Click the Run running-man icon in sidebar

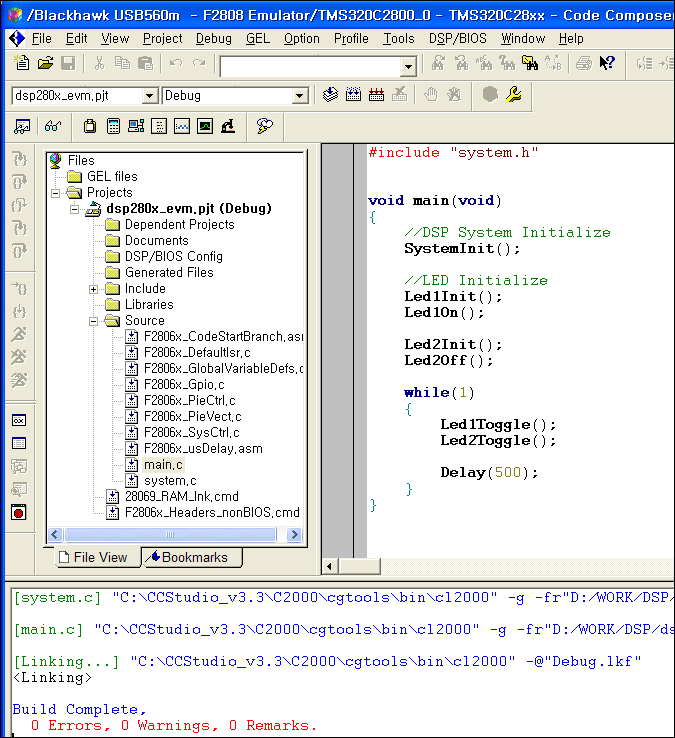[x=19, y=334]
